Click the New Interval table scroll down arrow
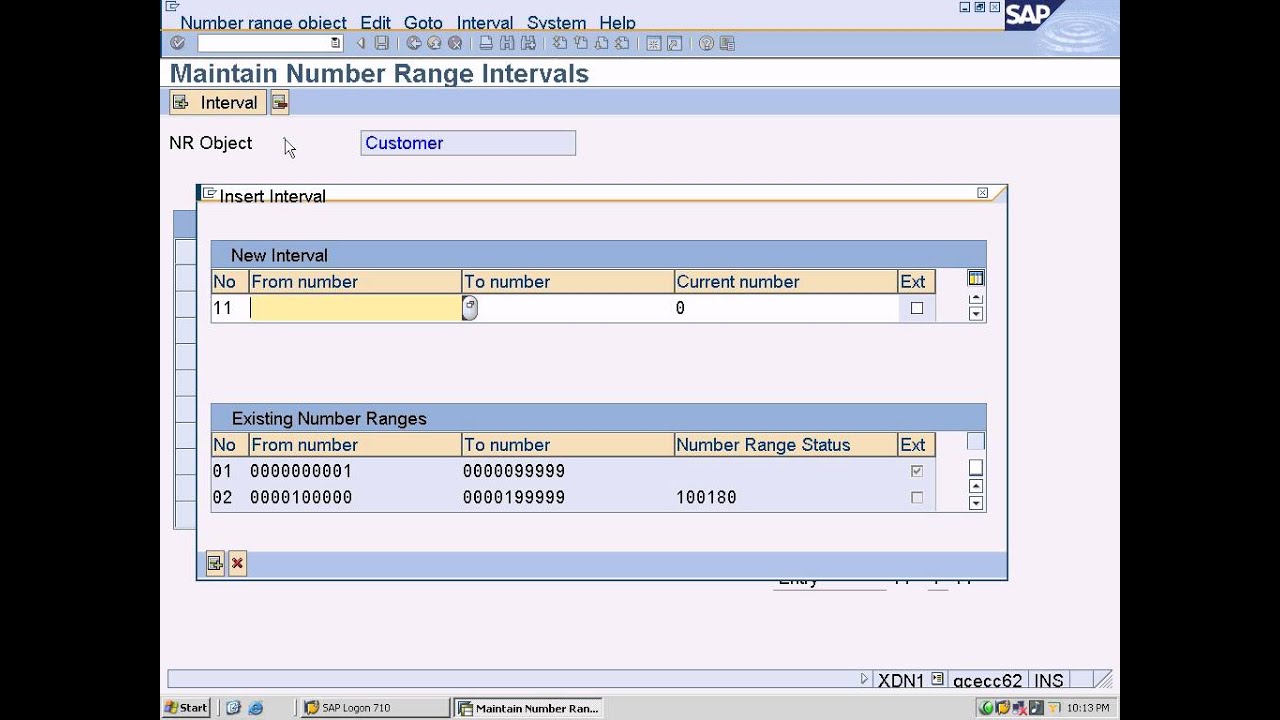The width and height of the screenshot is (1280, 720). point(976,314)
